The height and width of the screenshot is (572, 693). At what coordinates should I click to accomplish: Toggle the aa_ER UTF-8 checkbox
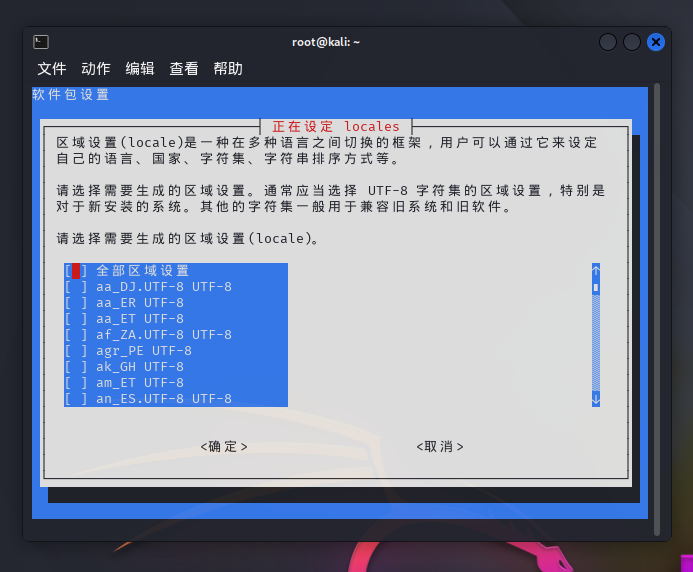pos(76,303)
